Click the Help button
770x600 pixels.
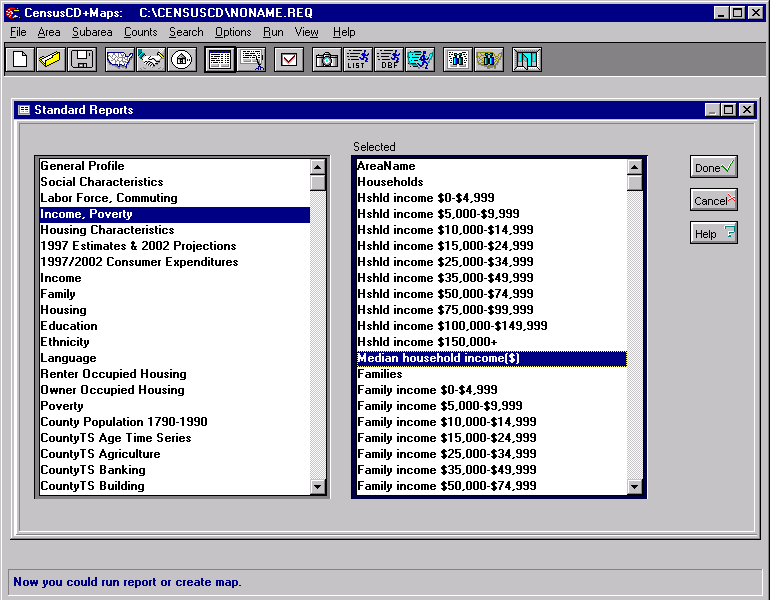(x=713, y=233)
